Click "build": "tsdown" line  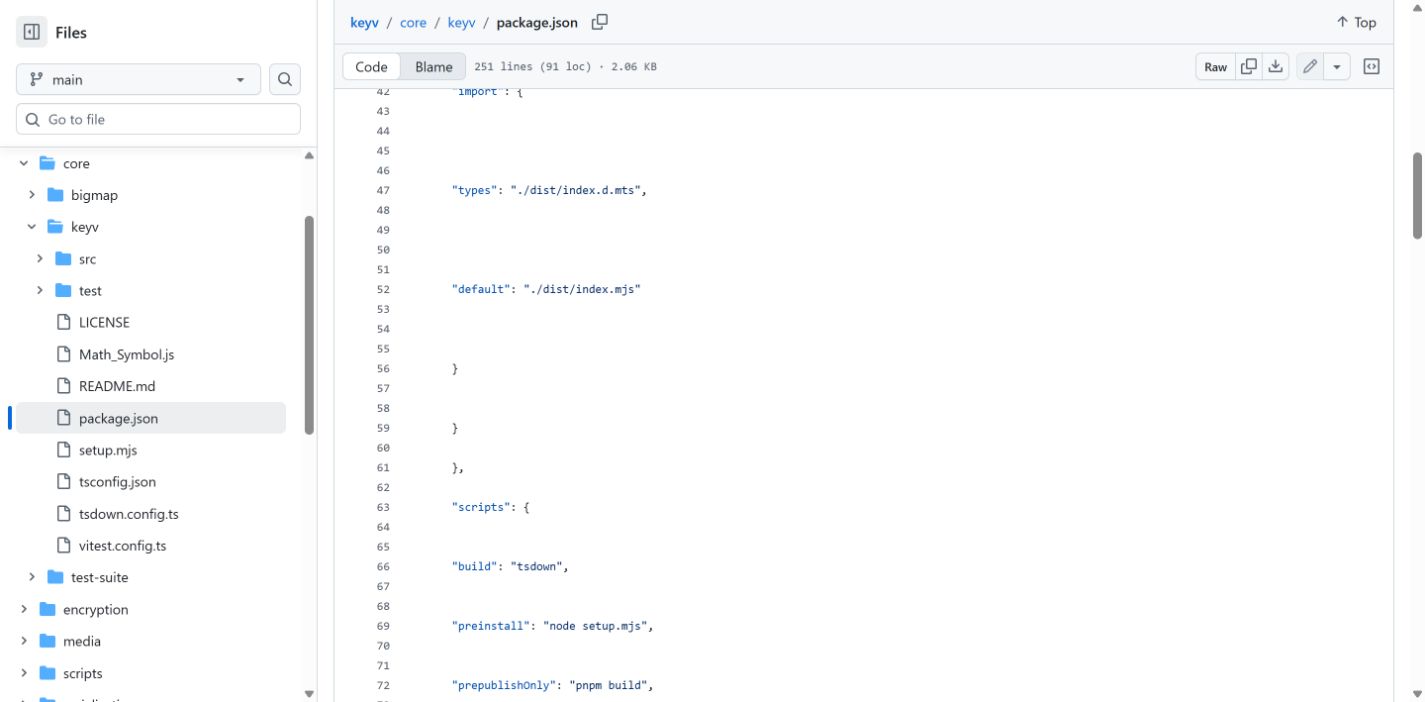510,566
